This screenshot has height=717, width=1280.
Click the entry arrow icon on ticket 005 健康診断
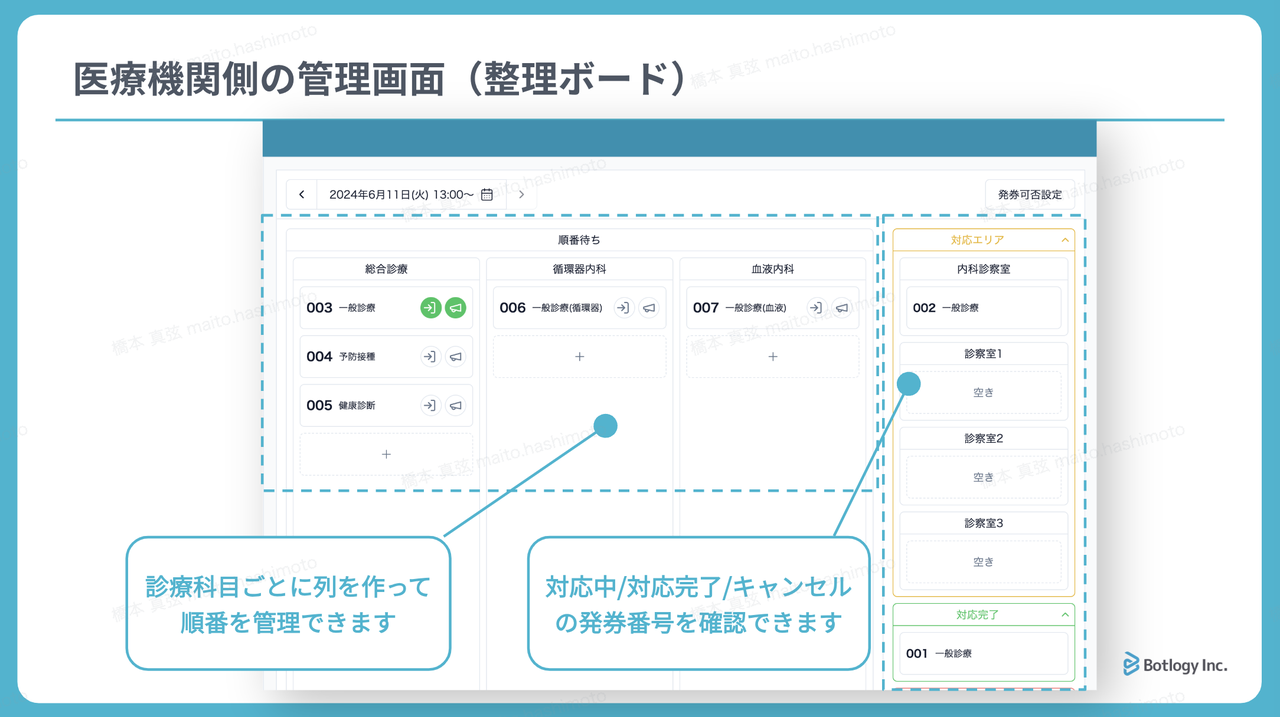(x=431, y=406)
